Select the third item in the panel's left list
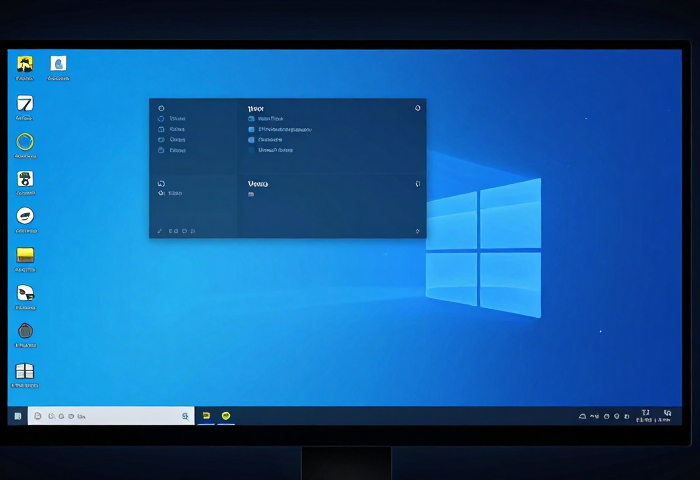 coord(172,140)
